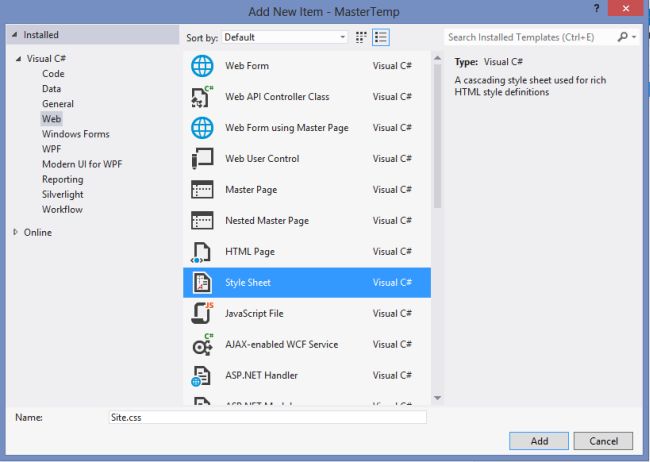This screenshot has width=650, height=462.
Task: Switch to small icons view
Action: pyautogui.click(x=361, y=38)
